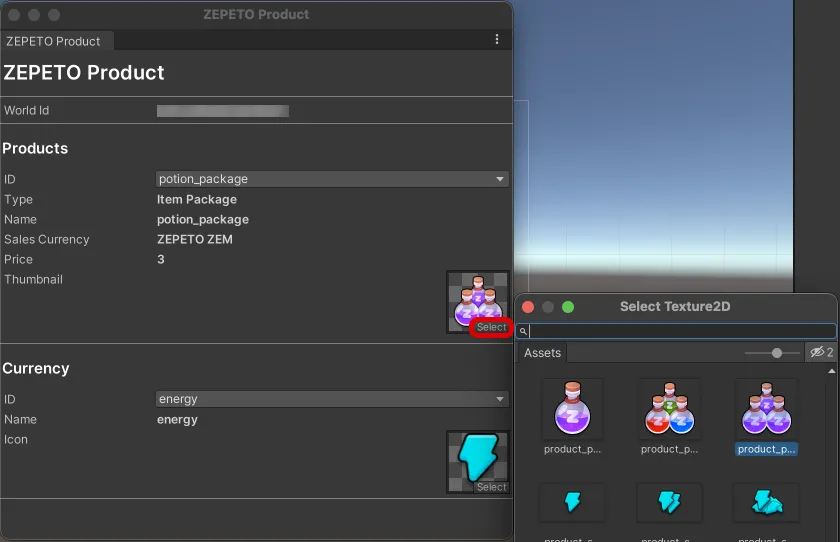The height and width of the screenshot is (542, 840).
Task: Click Select on the potion thumbnail
Action: pos(491,327)
